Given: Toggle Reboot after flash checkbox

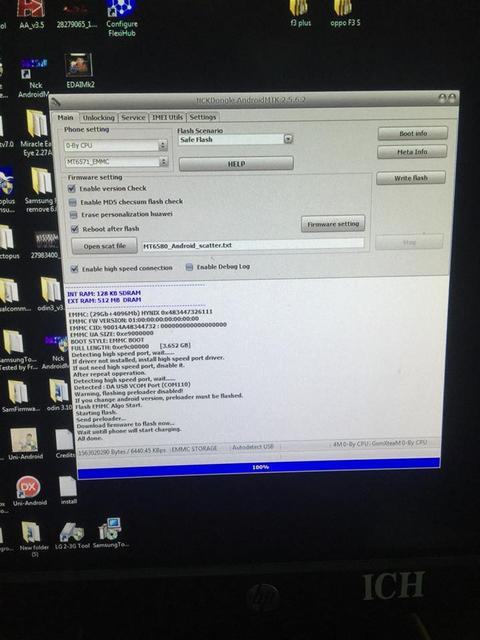Looking at the screenshot, I should coord(75,229).
